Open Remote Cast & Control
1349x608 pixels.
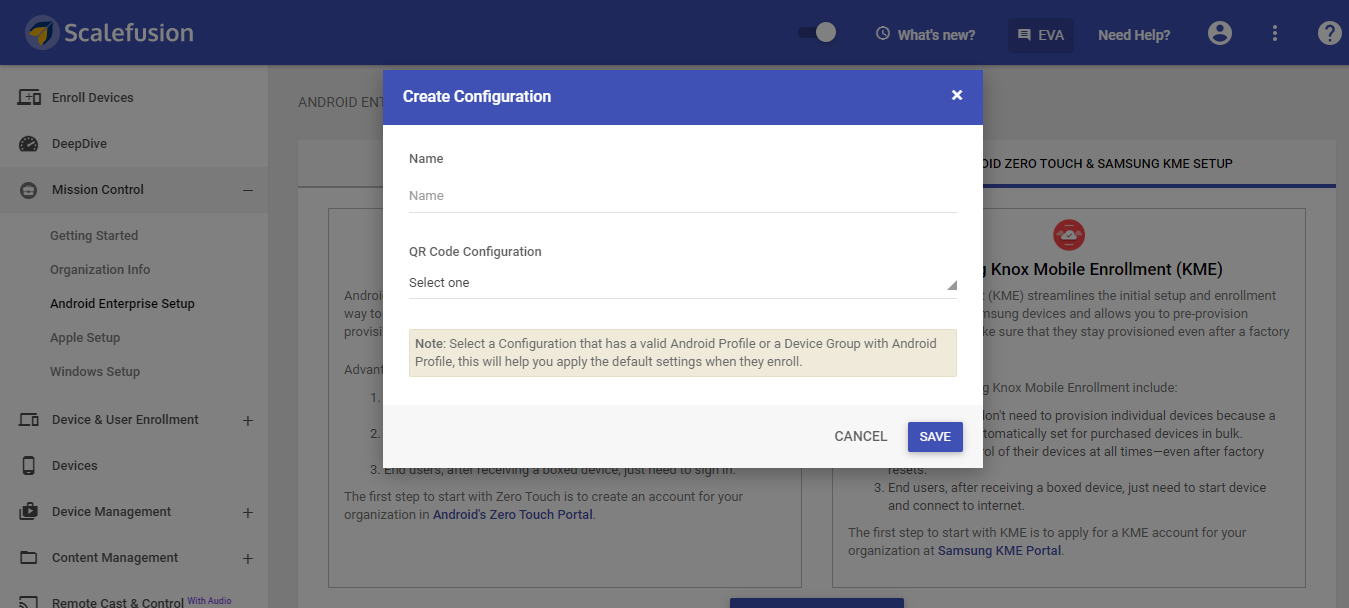tap(118, 603)
